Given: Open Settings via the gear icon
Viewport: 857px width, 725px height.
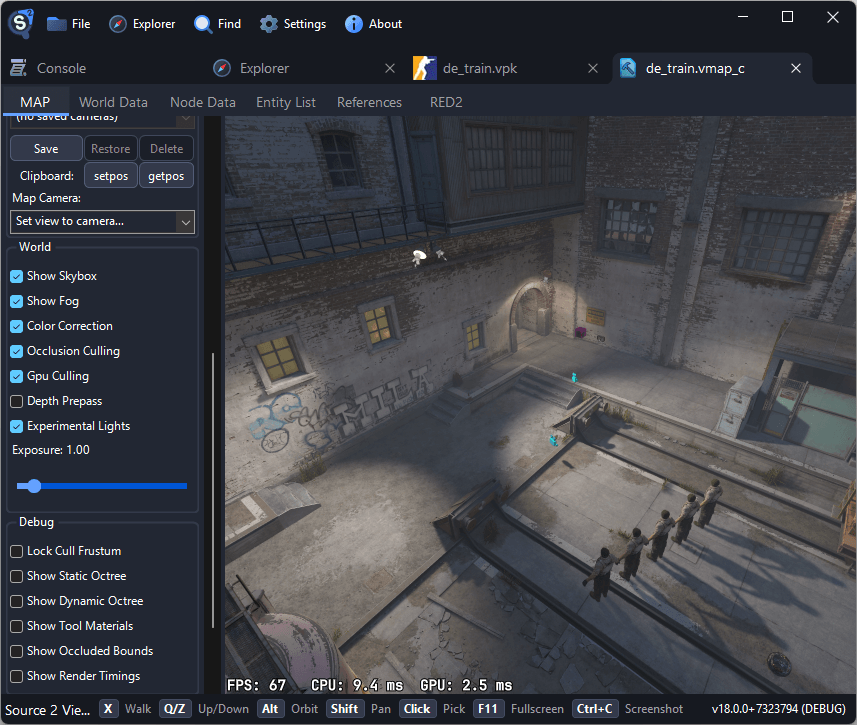Looking at the screenshot, I should (269, 24).
